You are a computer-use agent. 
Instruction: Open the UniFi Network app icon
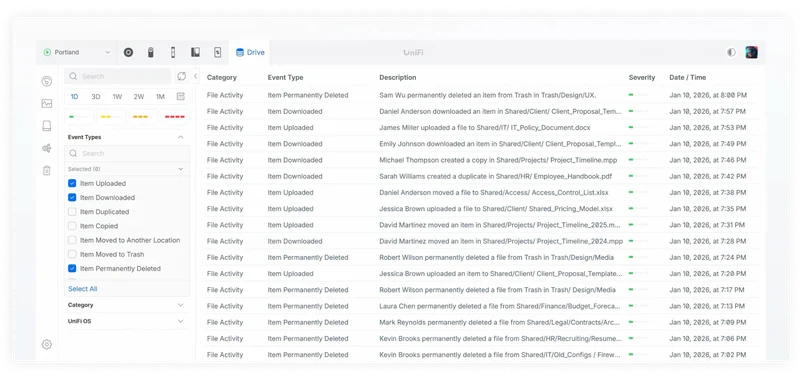point(129,52)
